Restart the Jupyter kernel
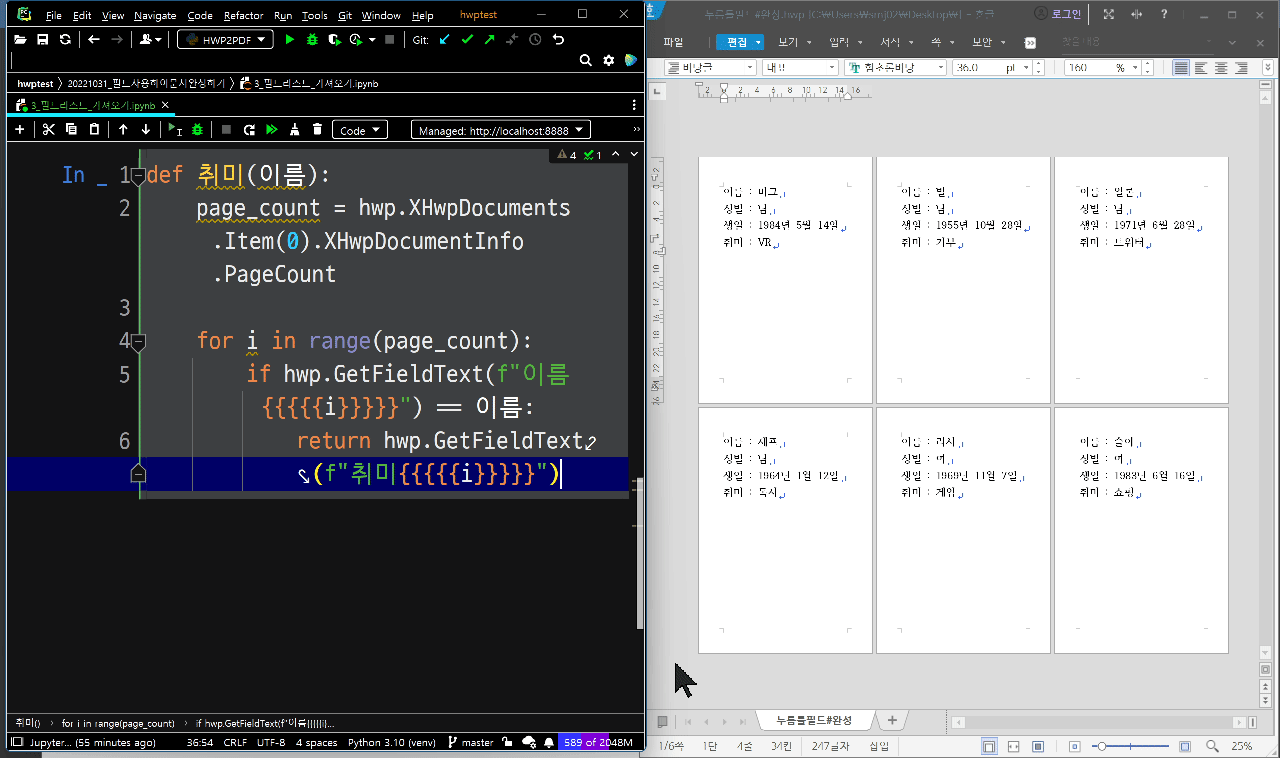 point(248,130)
